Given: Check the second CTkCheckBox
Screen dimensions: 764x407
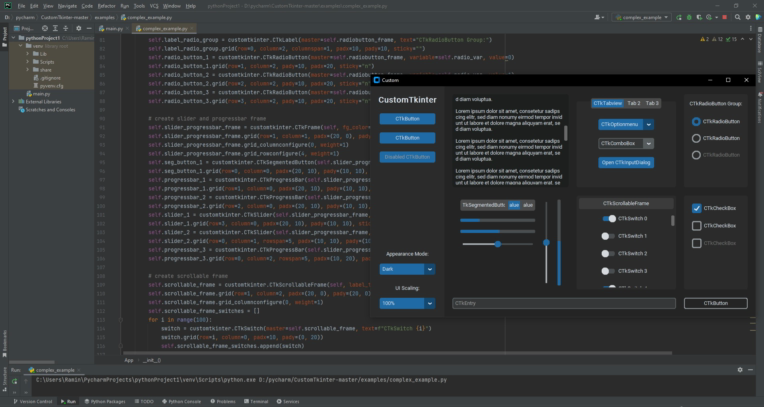Looking at the screenshot, I should 697,225.
